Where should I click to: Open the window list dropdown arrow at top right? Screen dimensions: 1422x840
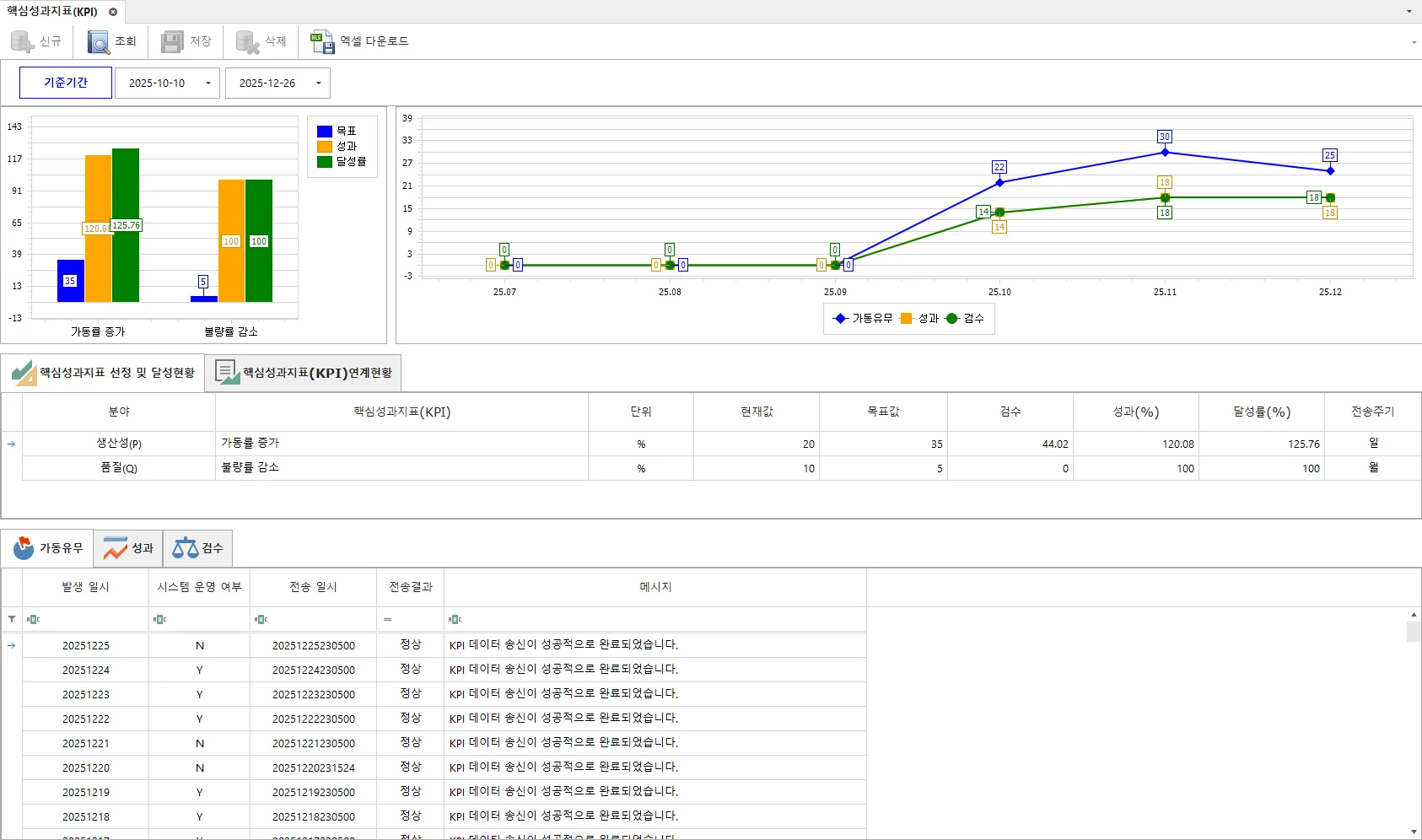(x=1409, y=12)
